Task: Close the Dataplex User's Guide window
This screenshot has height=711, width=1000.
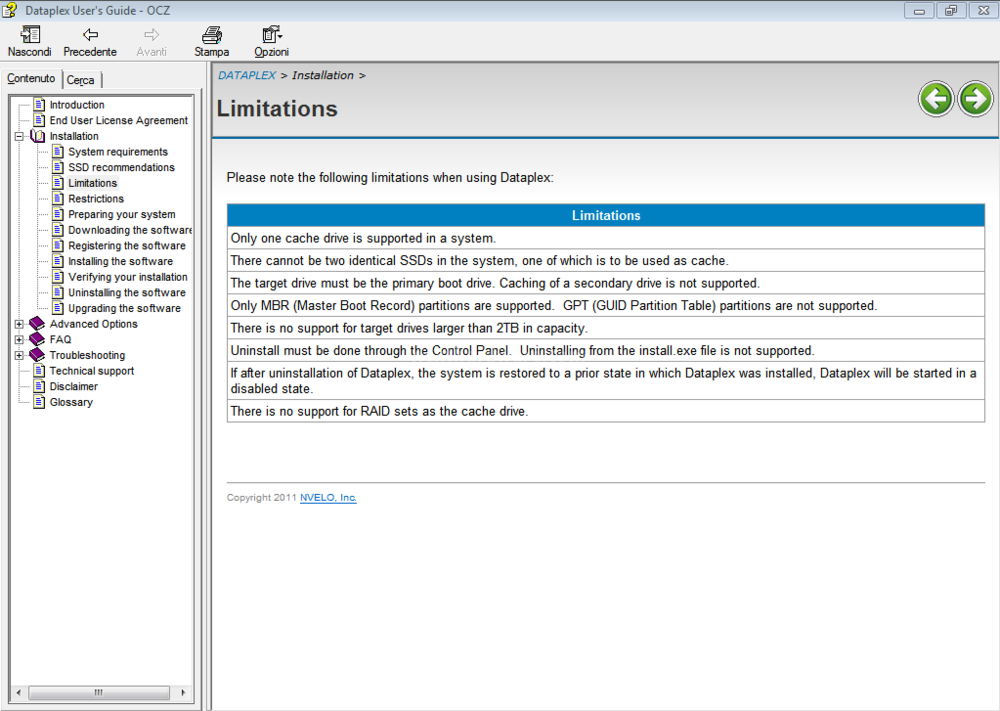Action: [x=983, y=10]
